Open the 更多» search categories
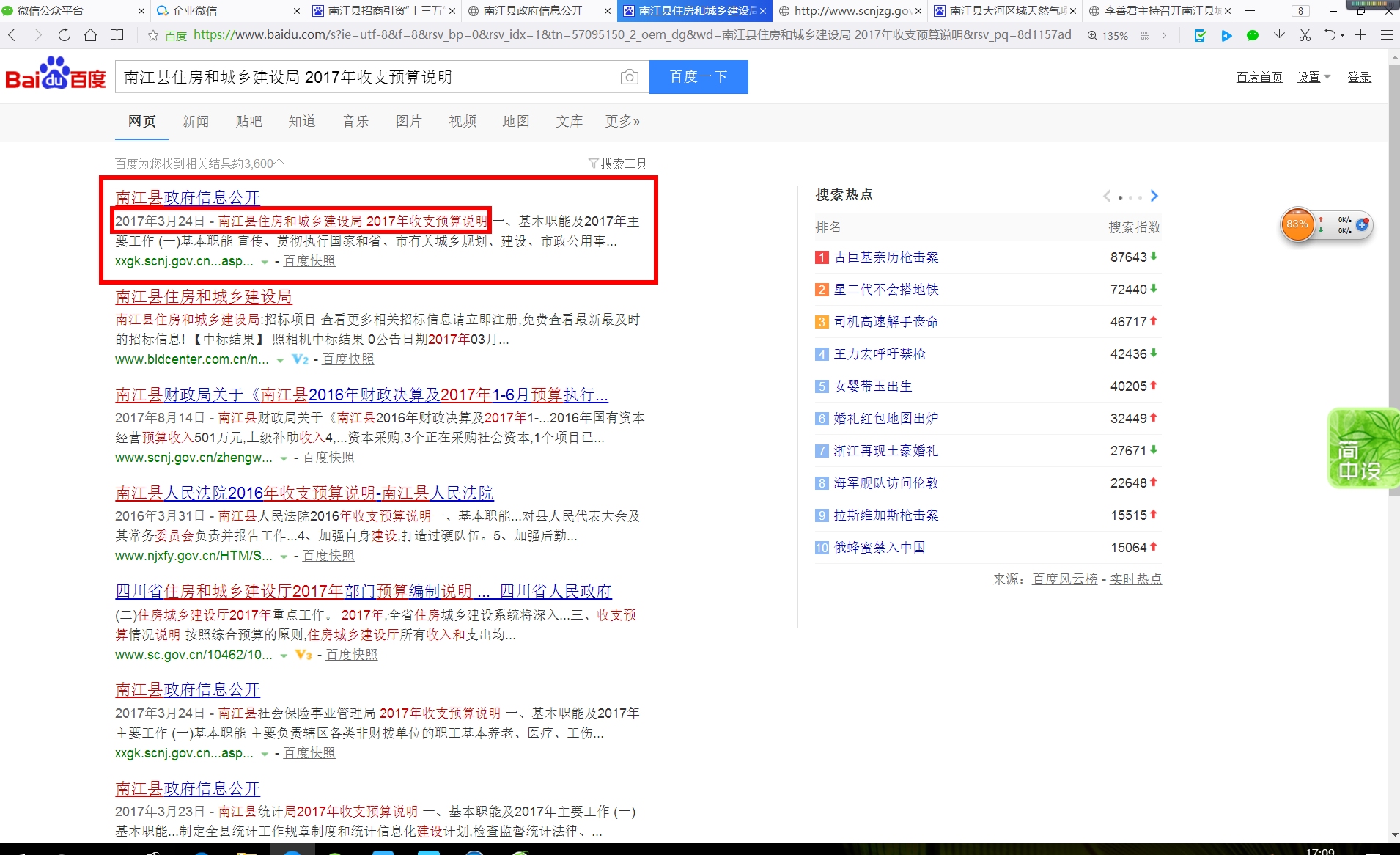Screen dimensions: 1400x855 click(622, 121)
